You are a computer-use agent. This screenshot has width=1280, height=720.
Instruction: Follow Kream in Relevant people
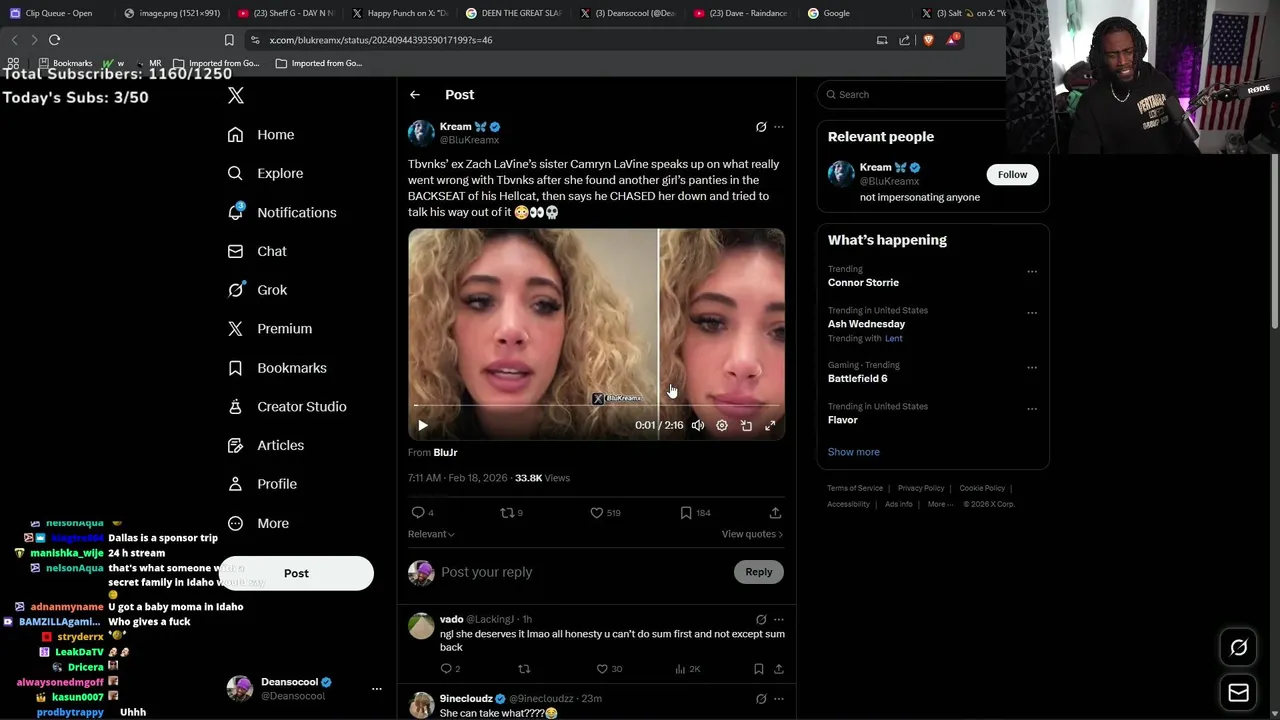[1012, 175]
